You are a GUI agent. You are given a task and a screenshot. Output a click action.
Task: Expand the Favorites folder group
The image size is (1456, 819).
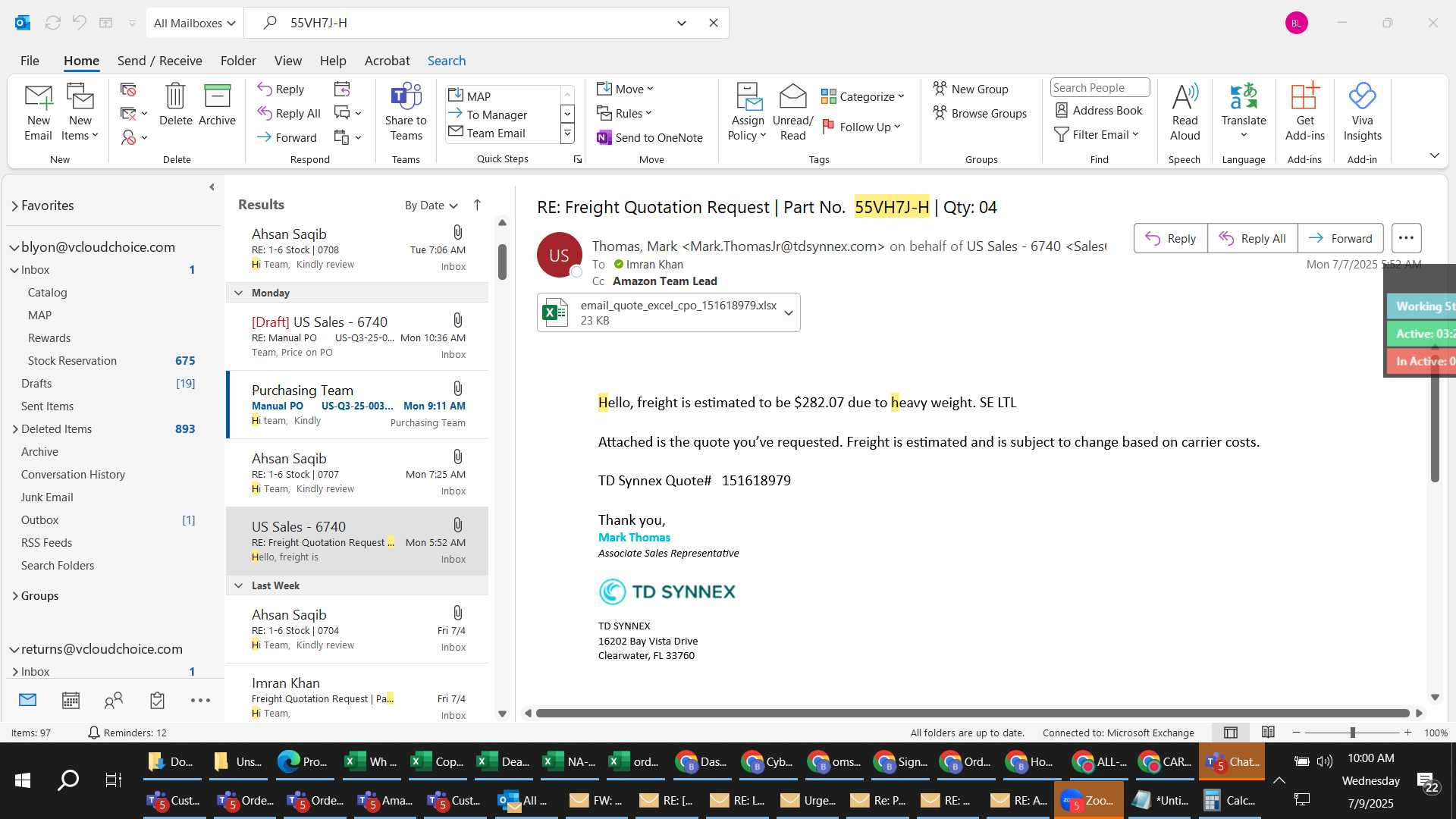[x=14, y=206]
